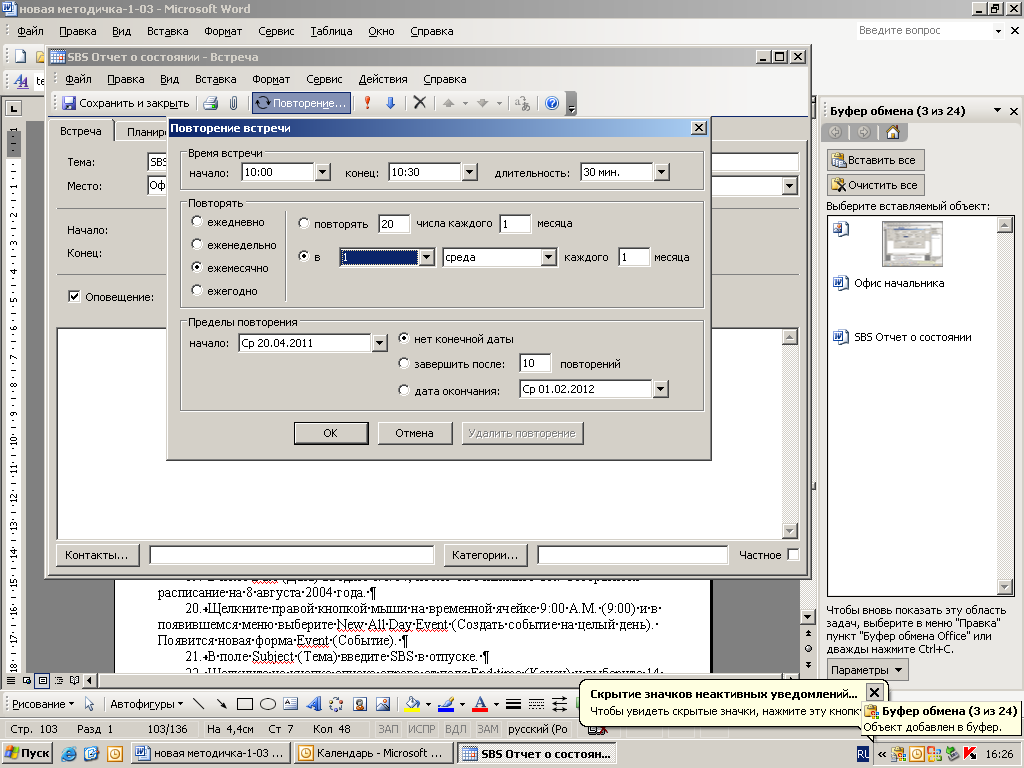Click the 'Вставить все' button
The image size is (1024, 768).
875,160
